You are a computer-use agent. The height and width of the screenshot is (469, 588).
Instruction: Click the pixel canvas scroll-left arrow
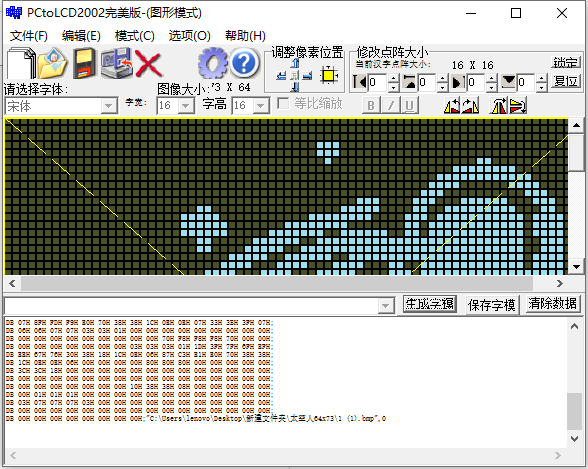pyautogui.click(x=12, y=283)
